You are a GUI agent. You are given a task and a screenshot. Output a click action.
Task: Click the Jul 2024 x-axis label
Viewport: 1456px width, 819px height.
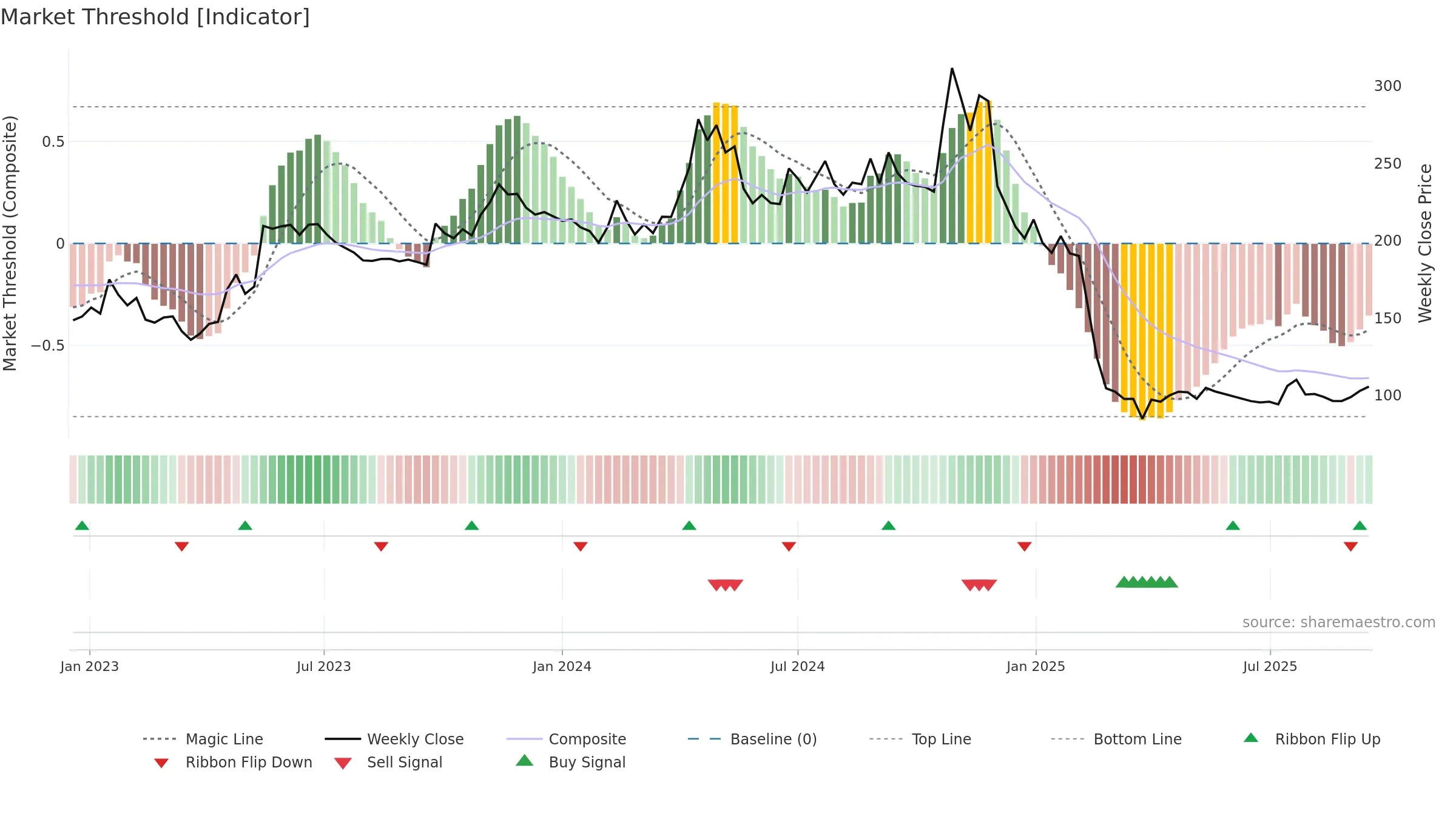(798, 666)
